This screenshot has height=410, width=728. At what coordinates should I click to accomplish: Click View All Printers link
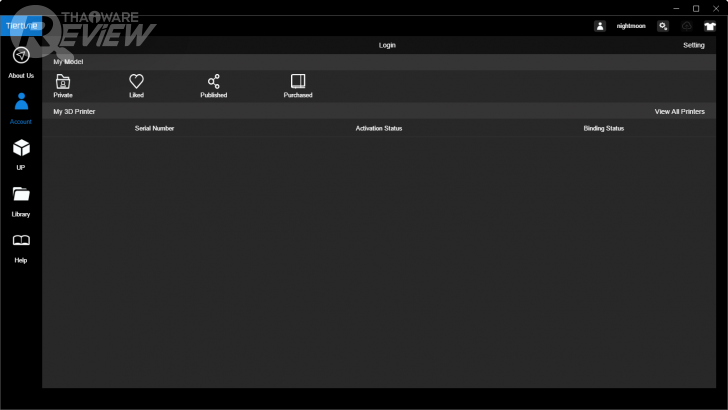(x=679, y=111)
